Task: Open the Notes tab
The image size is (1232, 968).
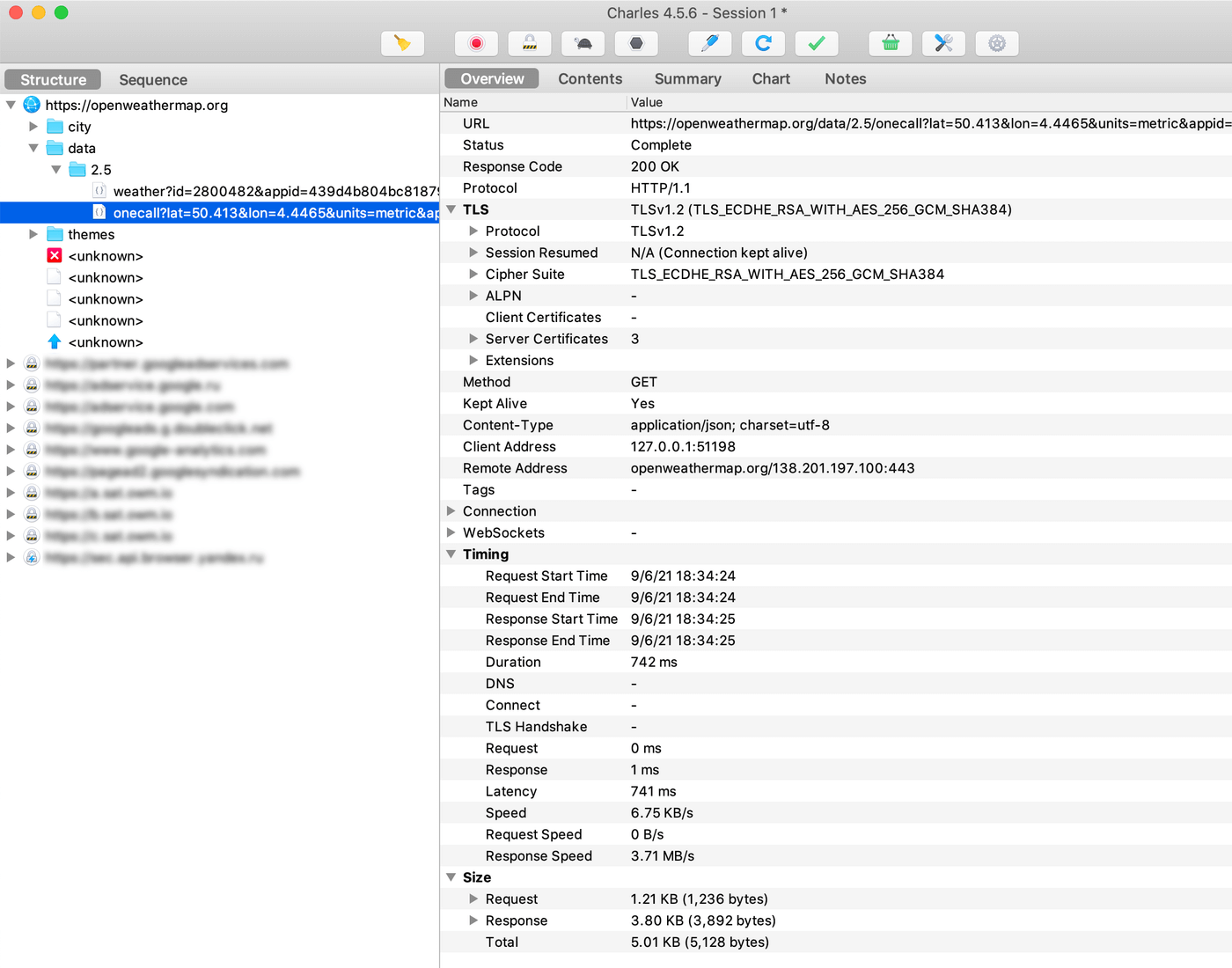Action: point(845,78)
